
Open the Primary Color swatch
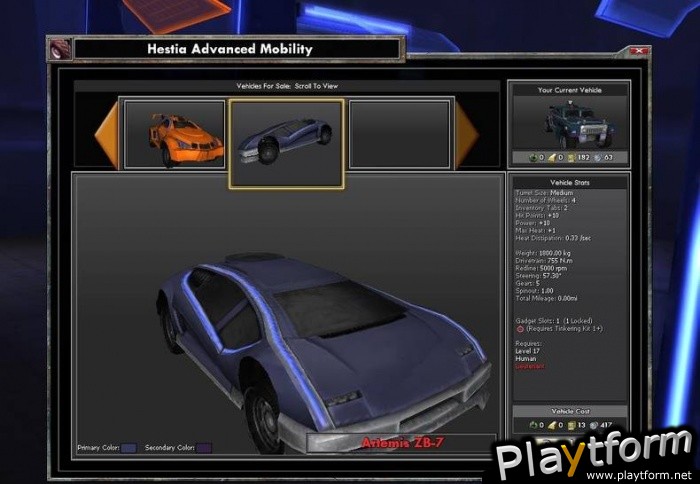(129, 448)
